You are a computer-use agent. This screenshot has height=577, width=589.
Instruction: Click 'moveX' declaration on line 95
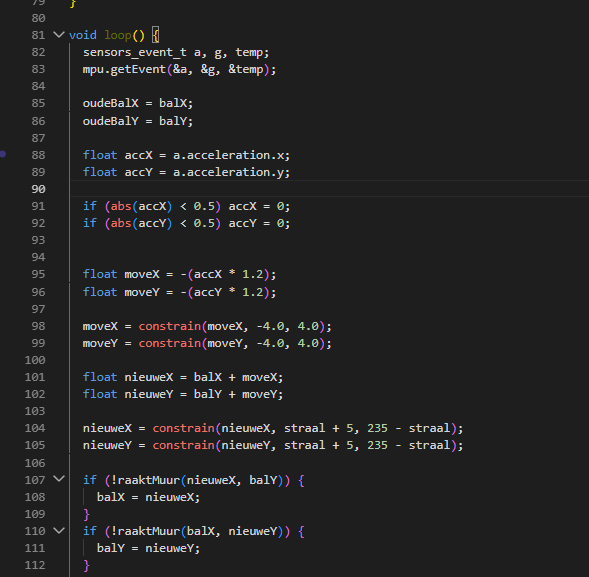[x=142, y=274]
